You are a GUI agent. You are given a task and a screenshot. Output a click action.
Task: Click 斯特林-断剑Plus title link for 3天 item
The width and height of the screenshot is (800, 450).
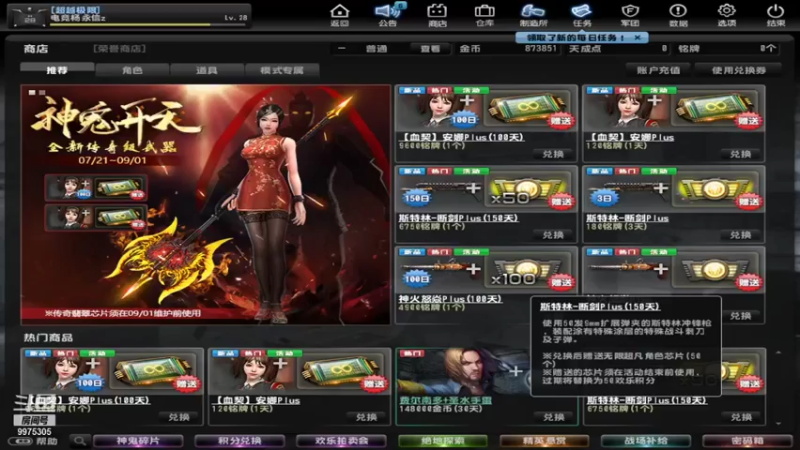click(x=627, y=218)
